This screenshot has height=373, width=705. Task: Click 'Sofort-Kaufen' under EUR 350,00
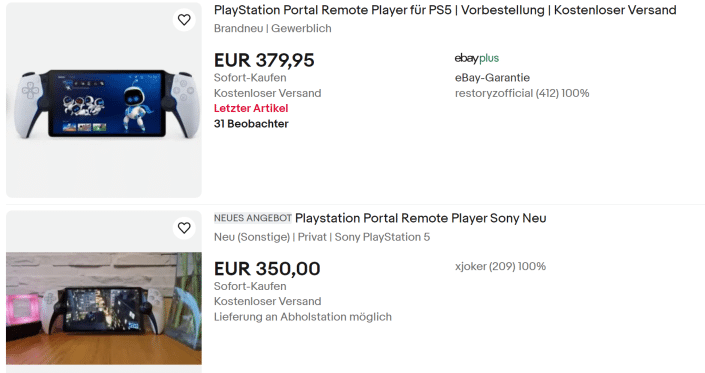click(250, 286)
